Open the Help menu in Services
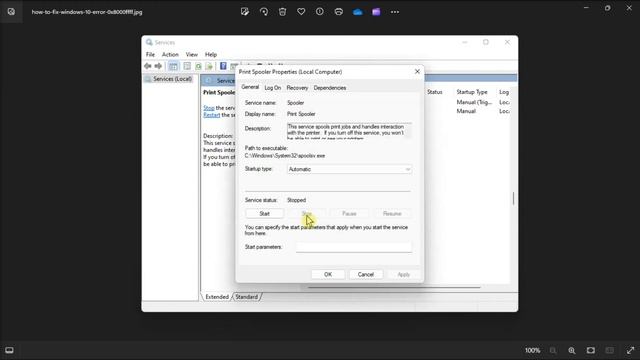 [211, 54]
